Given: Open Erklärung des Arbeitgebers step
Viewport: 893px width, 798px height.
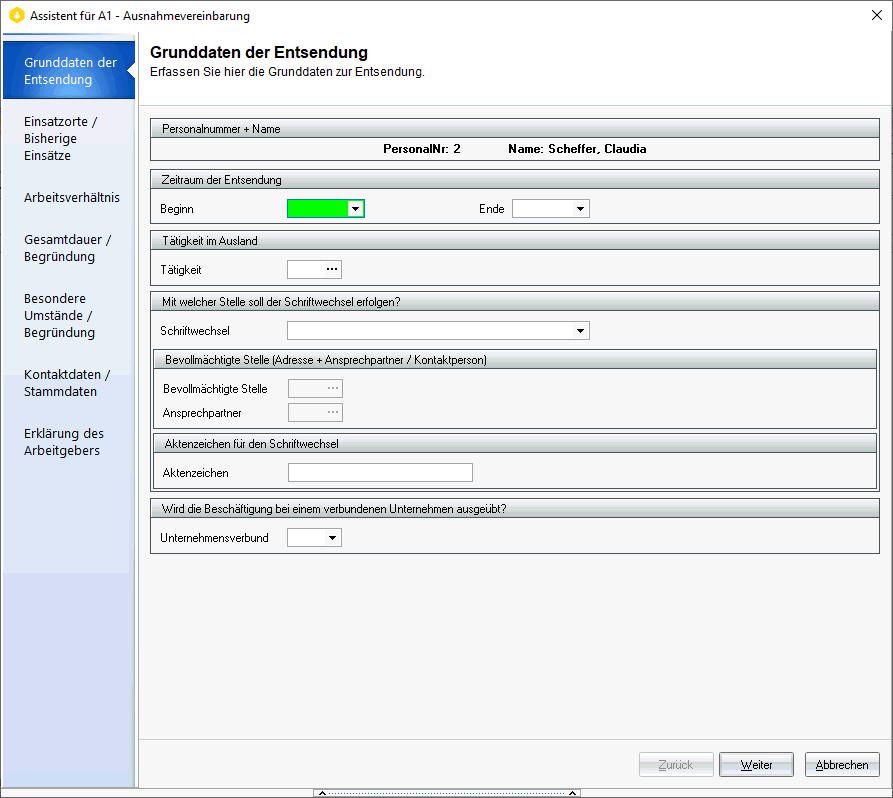Looking at the screenshot, I should pyautogui.click(x=64, y=442).
